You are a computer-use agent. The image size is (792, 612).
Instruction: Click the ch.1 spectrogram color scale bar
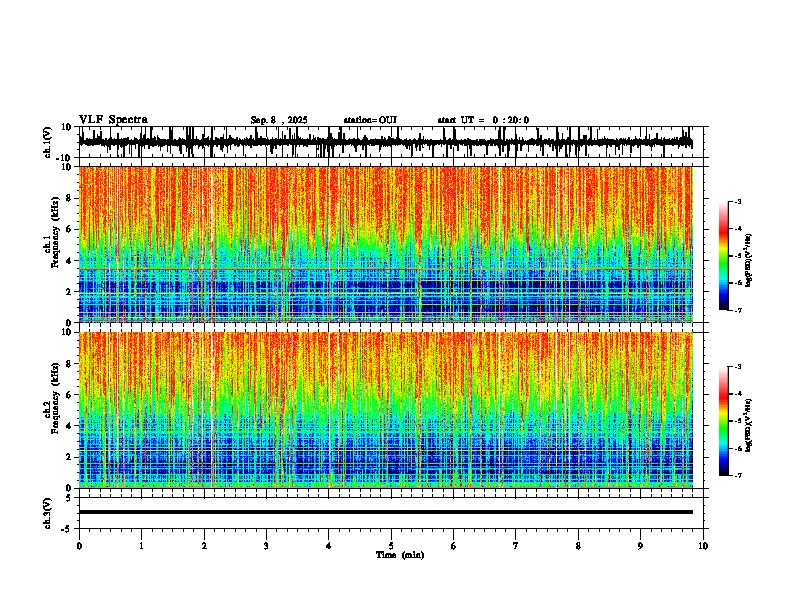click(723, 256)
